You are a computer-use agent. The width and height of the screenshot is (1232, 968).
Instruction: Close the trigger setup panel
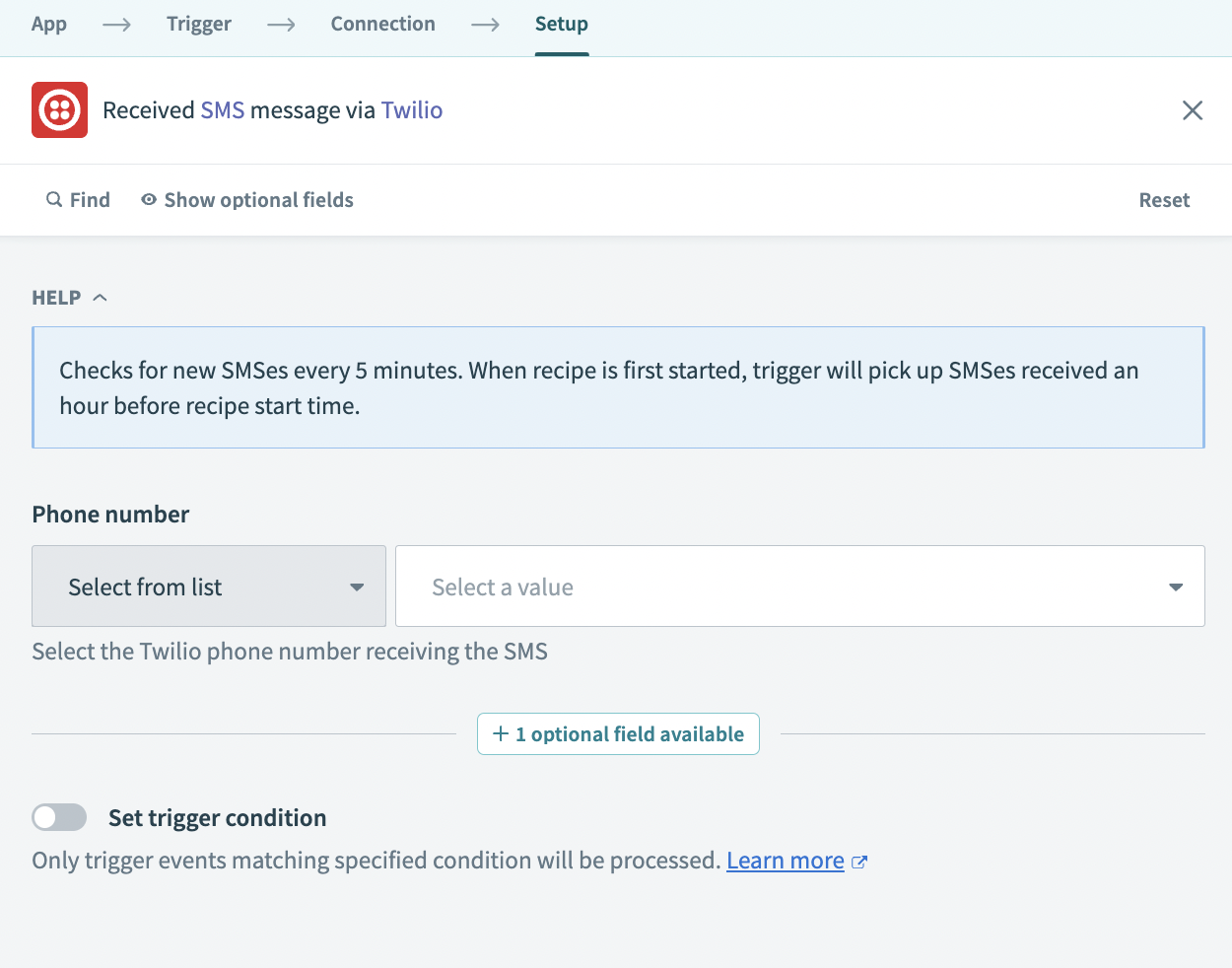[1192, 110]
